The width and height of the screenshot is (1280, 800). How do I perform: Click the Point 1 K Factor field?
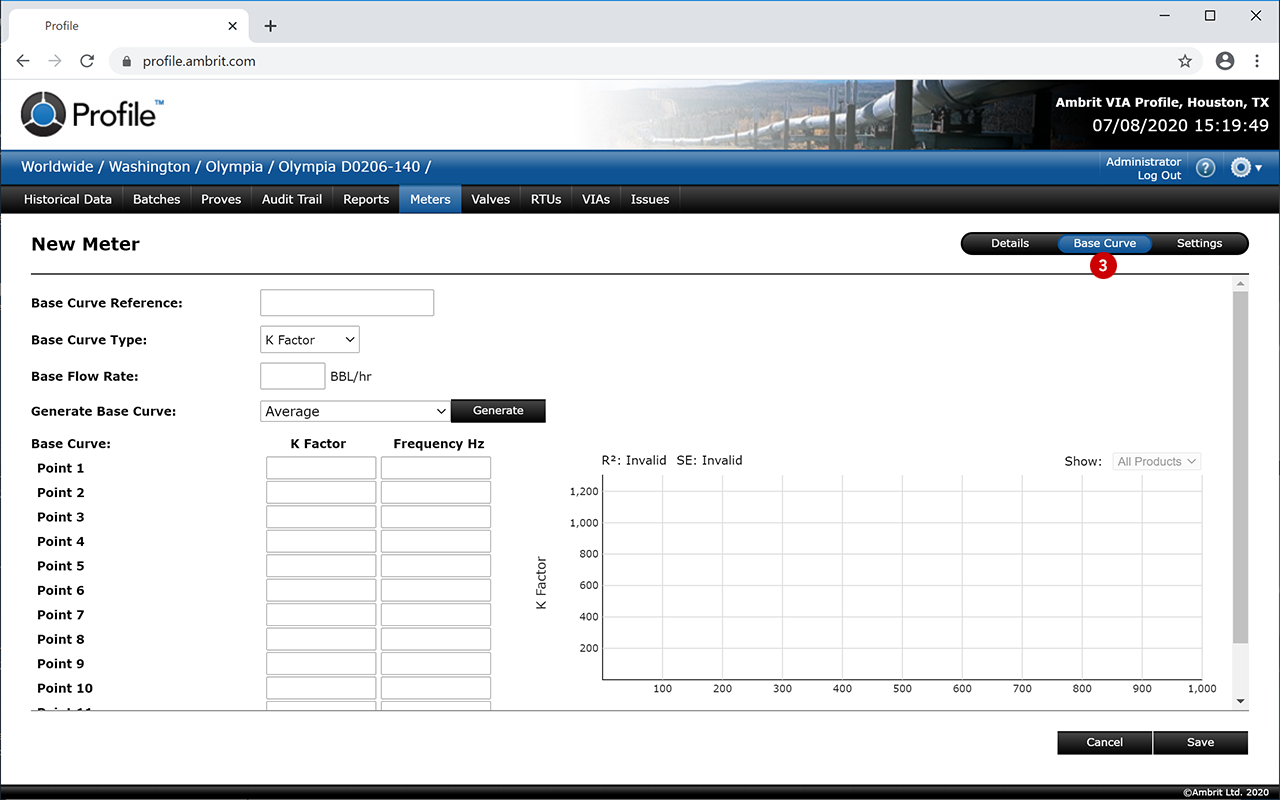tap(321, 468)
